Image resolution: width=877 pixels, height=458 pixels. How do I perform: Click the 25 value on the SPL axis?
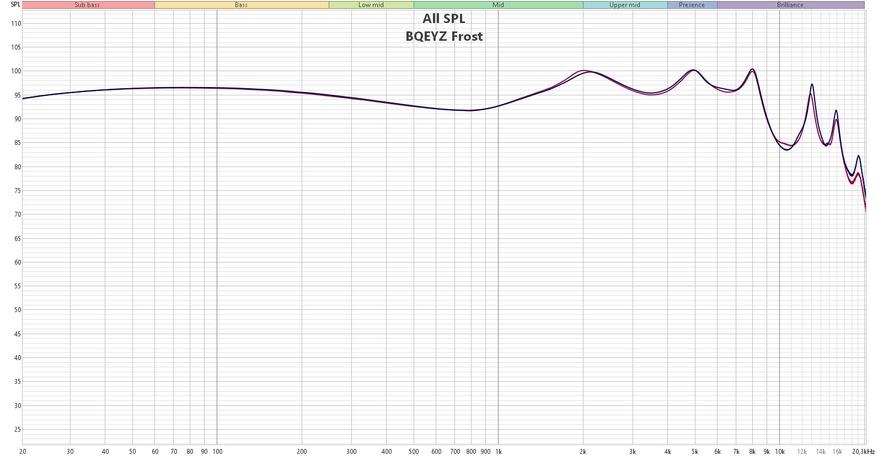pos(17,429)
